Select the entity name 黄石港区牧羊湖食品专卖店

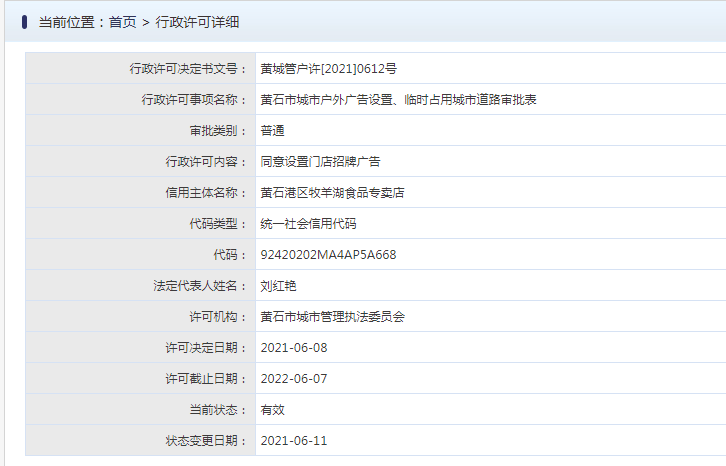(x=332, y=193)
